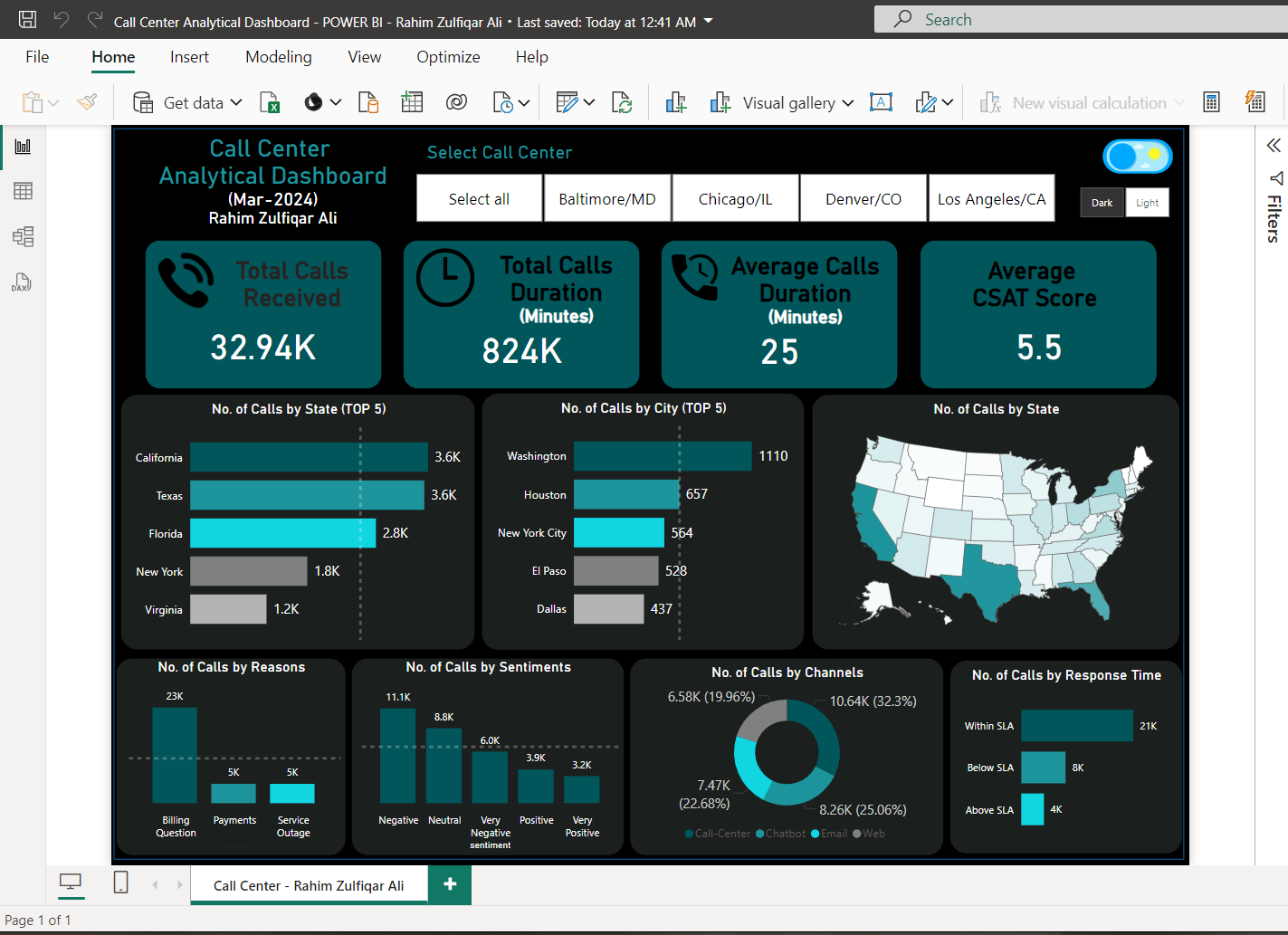
Task: Open the DAX query view
Action: pyautogui.click(x=21, y=282)
